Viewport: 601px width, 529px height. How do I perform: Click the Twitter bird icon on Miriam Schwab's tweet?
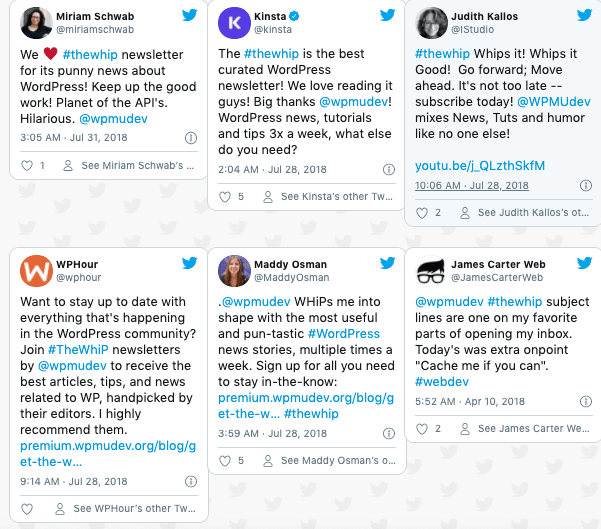click(x=190, y=18)
